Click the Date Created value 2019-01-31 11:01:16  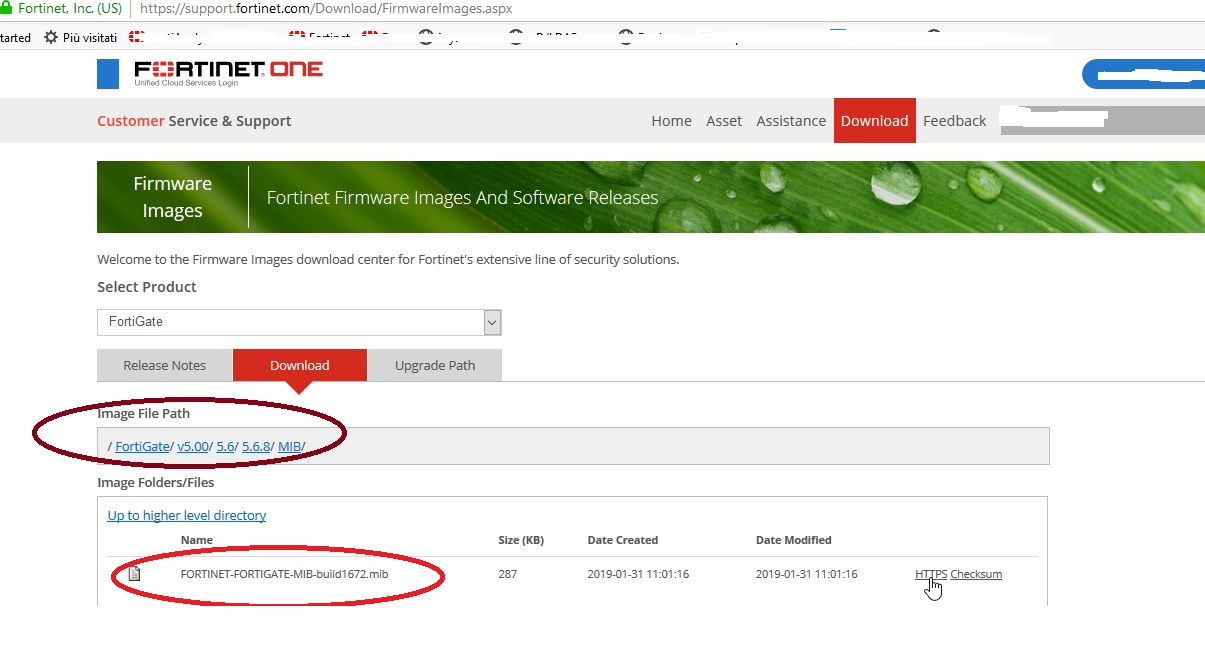pos(638,574)
